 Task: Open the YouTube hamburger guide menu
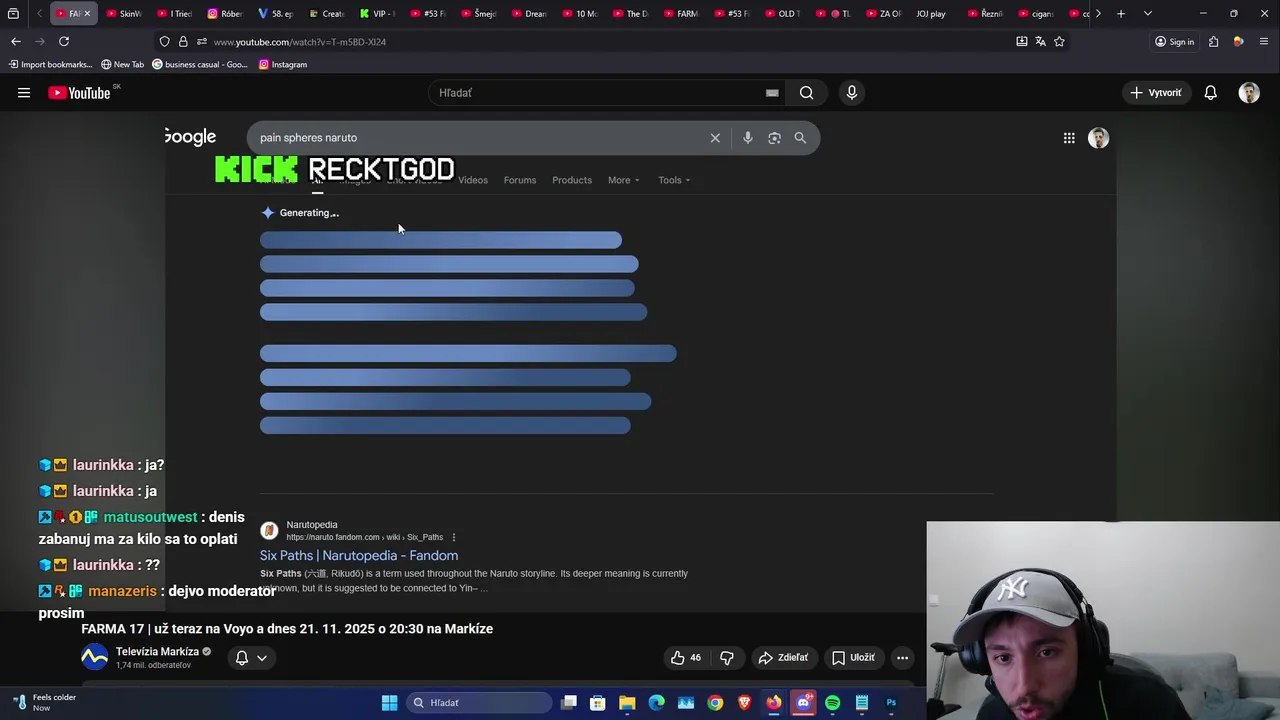coord(24,93)
